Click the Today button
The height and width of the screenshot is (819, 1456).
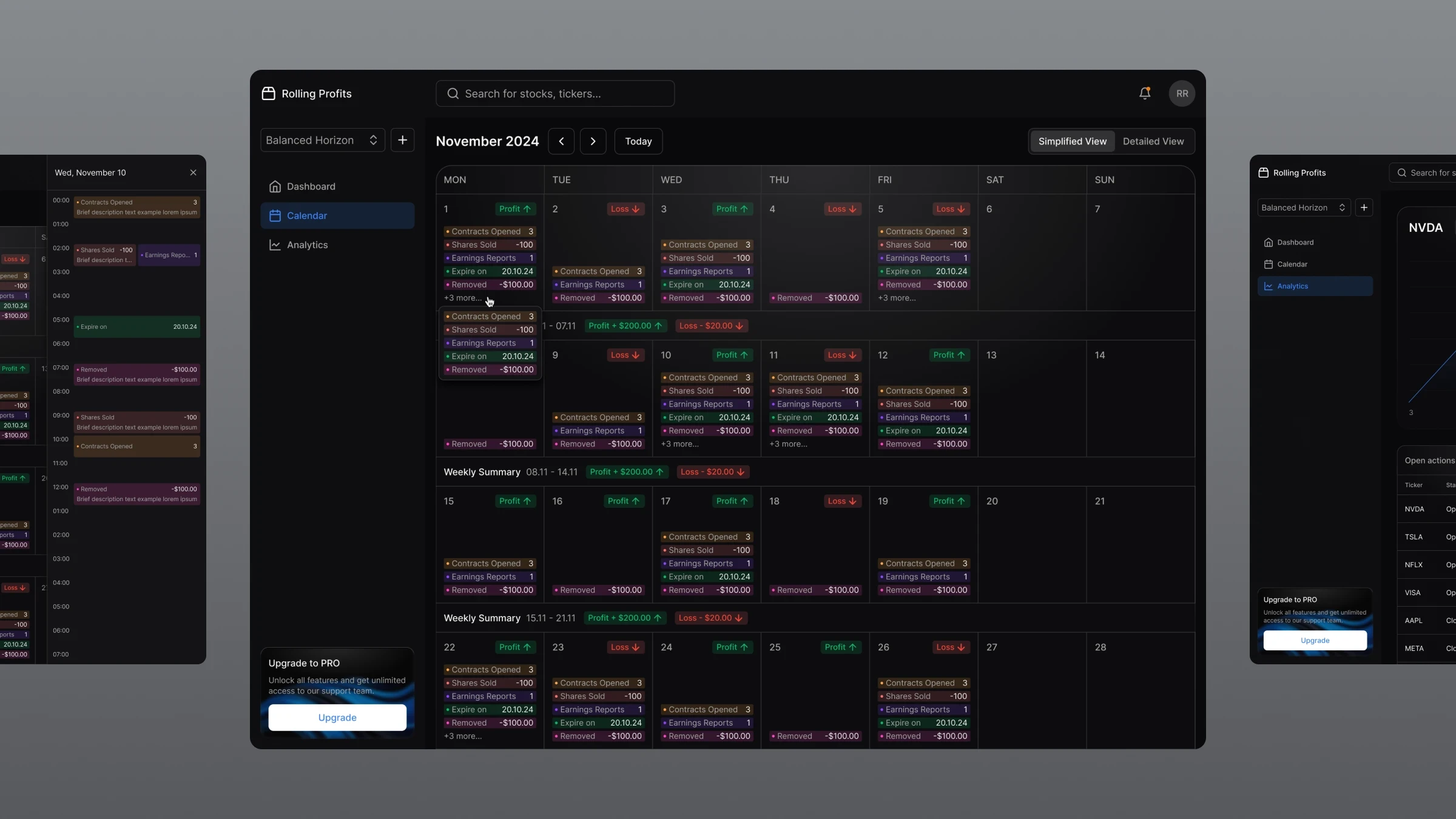[638, 141]
